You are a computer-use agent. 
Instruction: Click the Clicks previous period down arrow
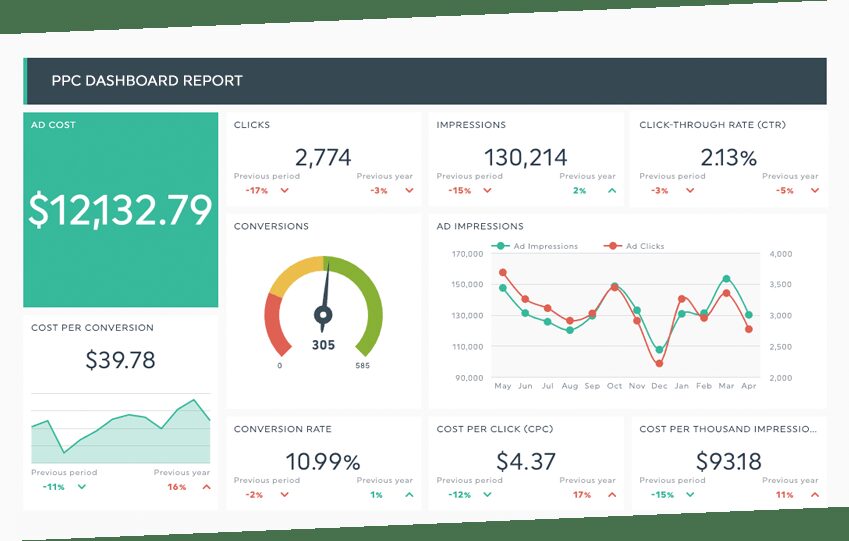pyautogui.click(x=284, y=191)
